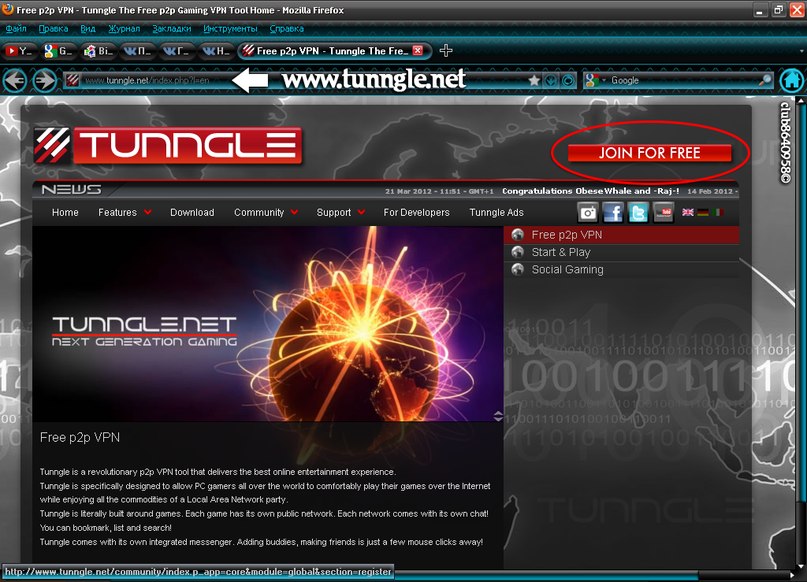Viewport: 807px width, 582px height.
Task: Switch to the Bi... pinned tab
Action: point(98,50)
